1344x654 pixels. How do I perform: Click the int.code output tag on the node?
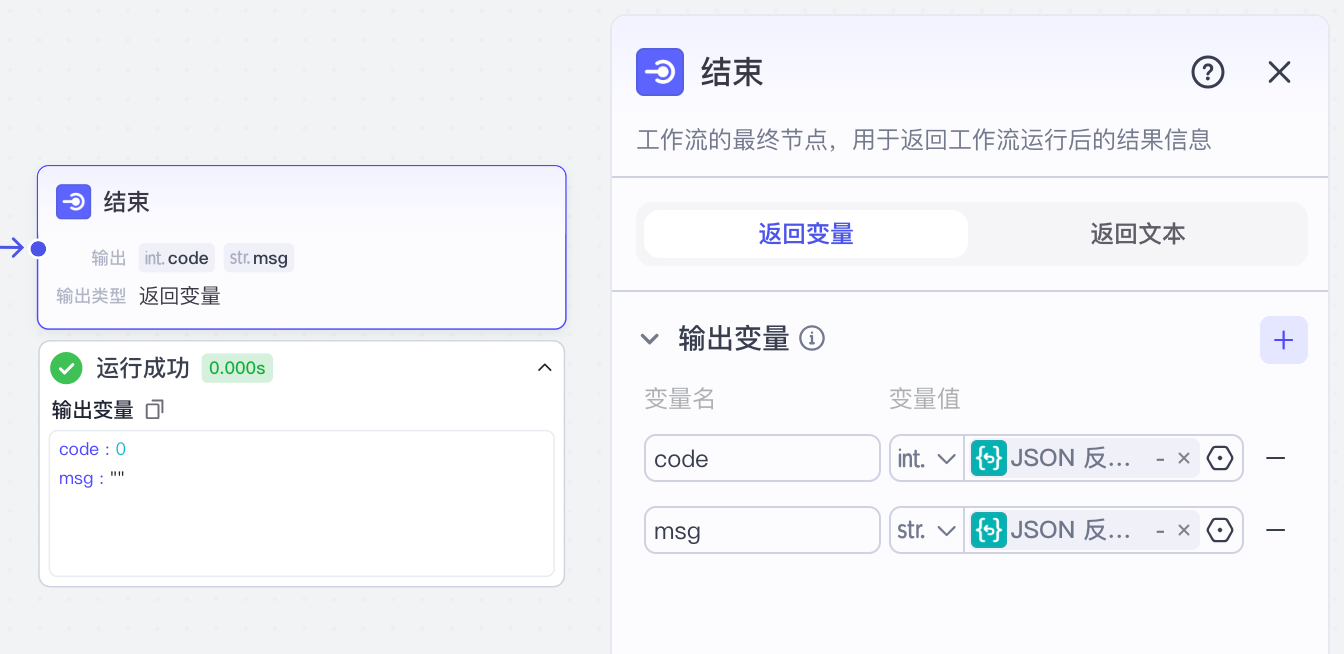(x=176, y=257)
